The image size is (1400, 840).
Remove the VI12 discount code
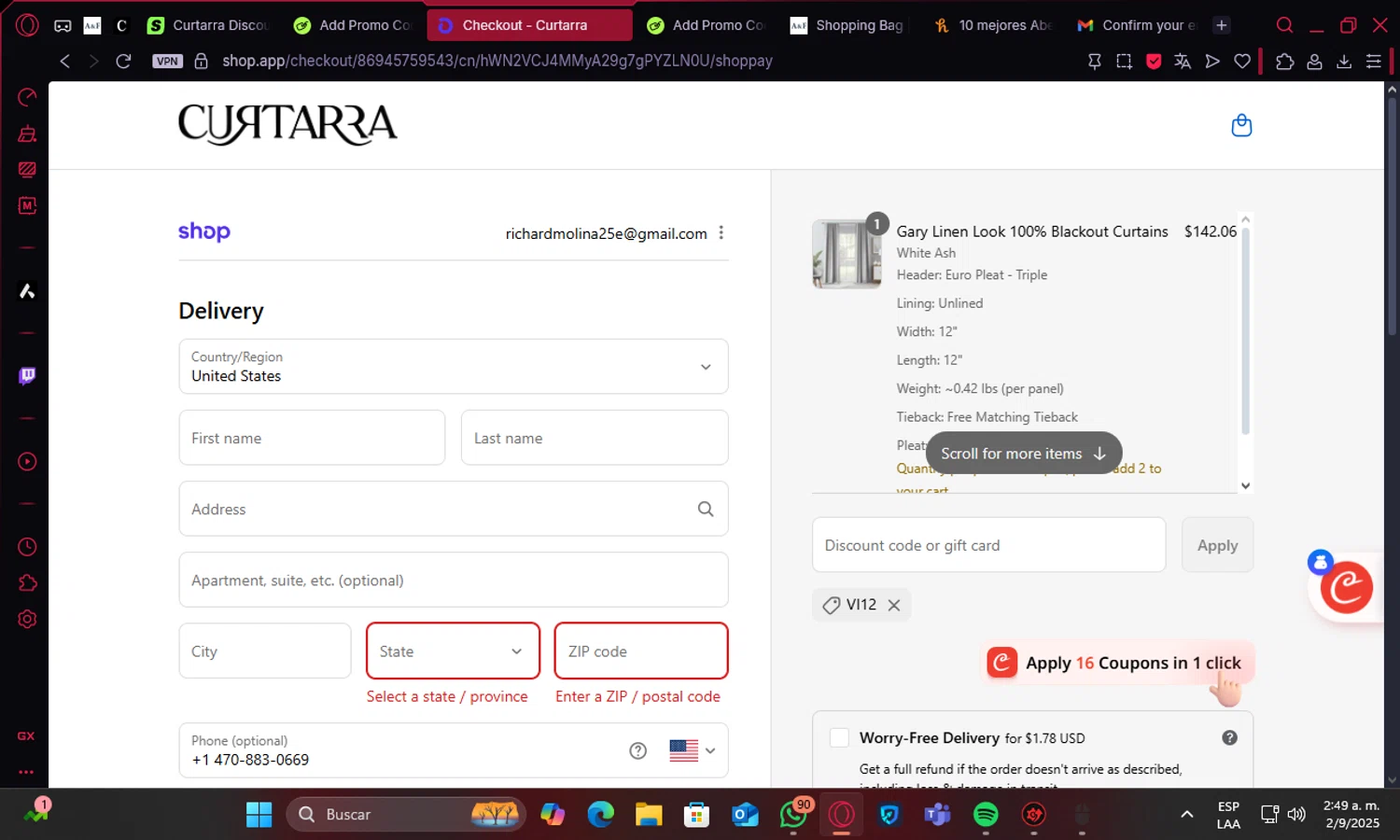click(x=894, y=605)
